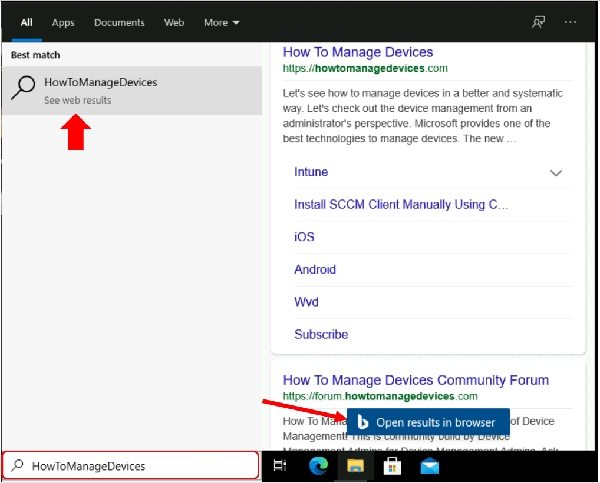Open How To Manage Devices Community Forum link
600x483 pixels.
[416, 380]
